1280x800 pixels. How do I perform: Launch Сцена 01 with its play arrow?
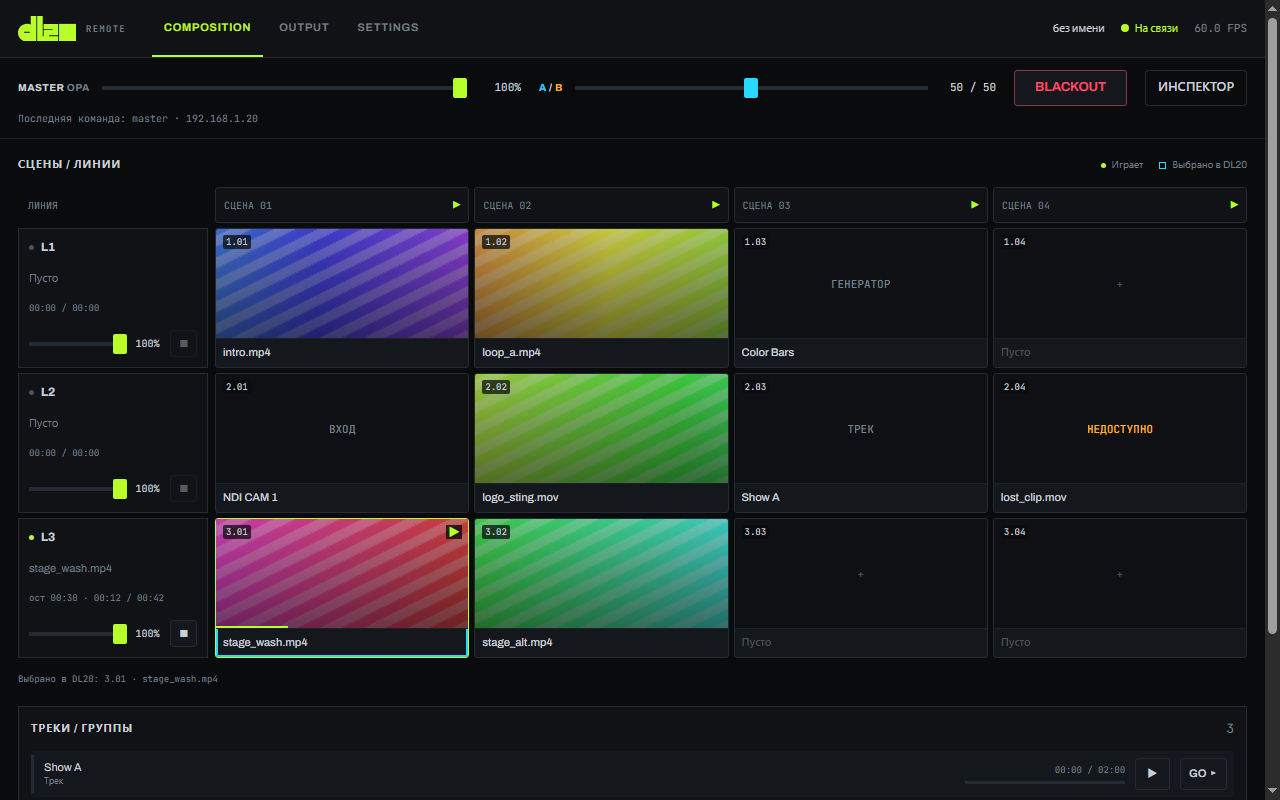pos(456,205)
